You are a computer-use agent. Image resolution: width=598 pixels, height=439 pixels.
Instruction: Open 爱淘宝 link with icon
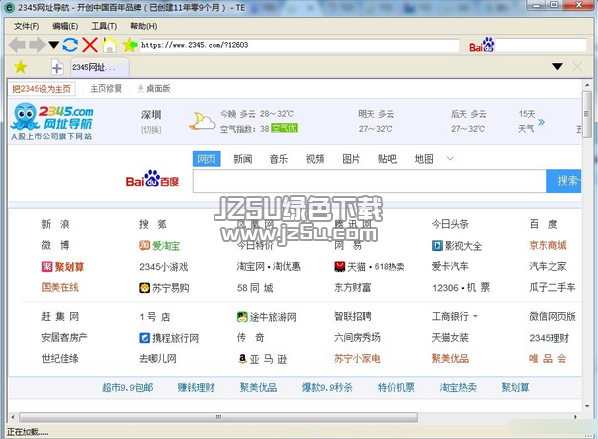pos(159,246)
